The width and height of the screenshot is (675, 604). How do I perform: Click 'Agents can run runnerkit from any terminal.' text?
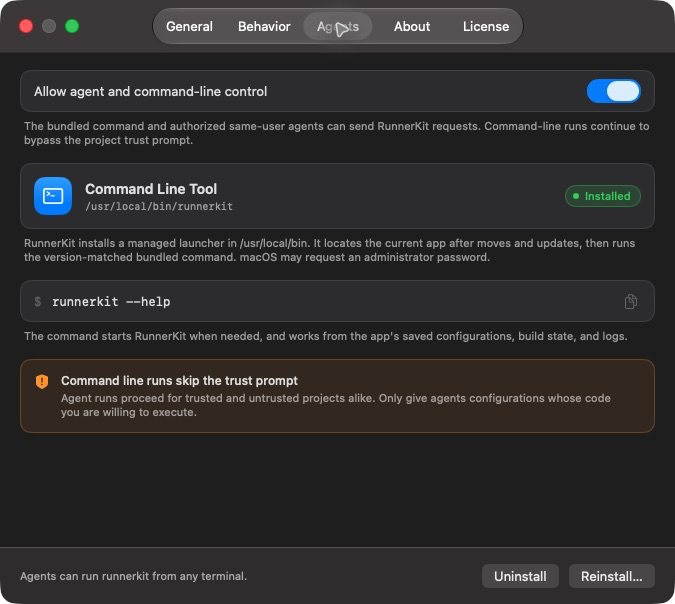pyautogui.click(x=133, y=576)
